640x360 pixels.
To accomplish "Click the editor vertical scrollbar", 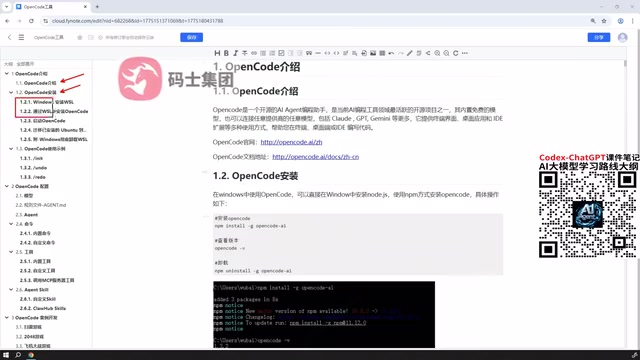I will coord(625,63).
